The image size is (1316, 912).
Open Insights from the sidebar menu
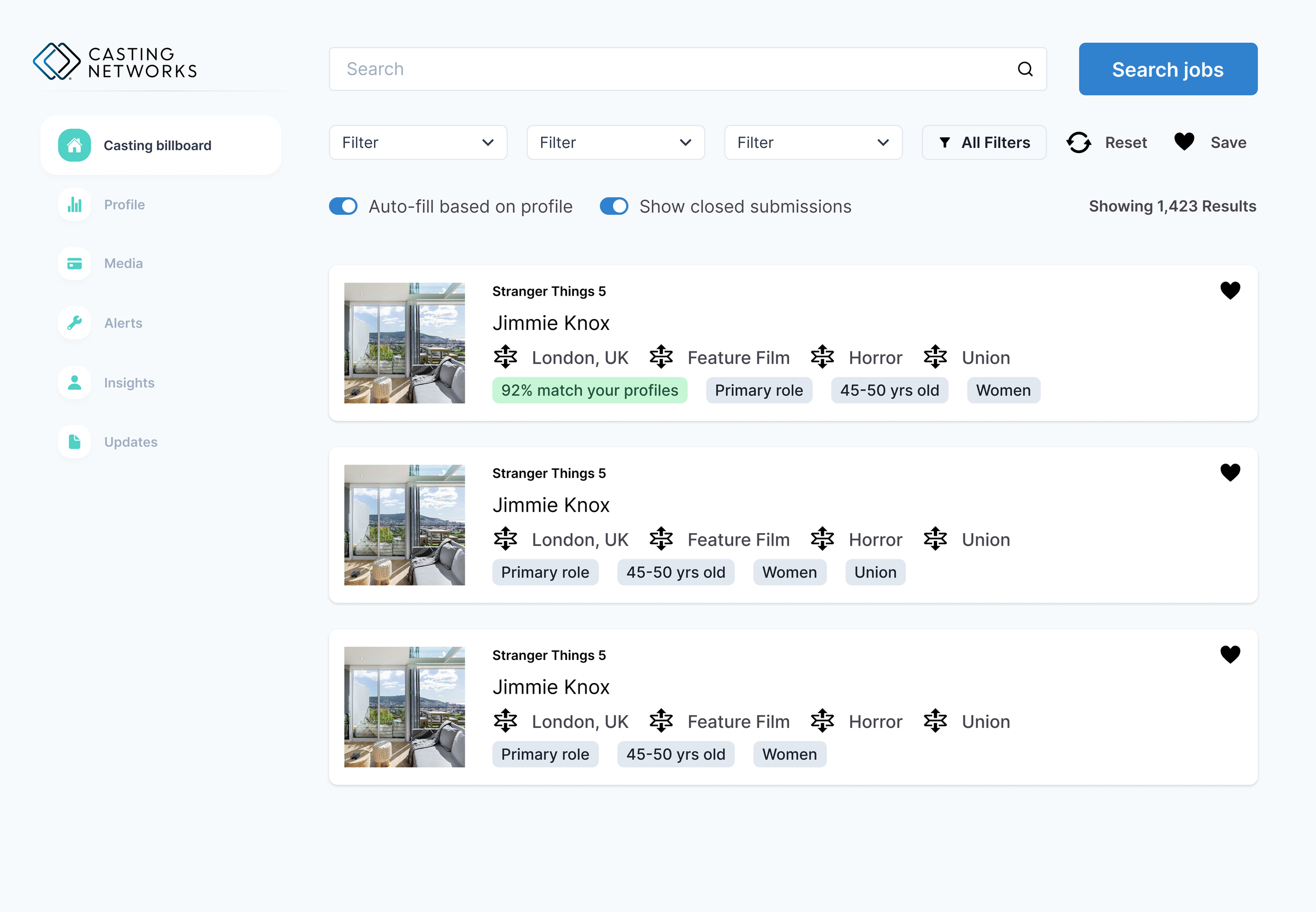(x=129, y=383)
